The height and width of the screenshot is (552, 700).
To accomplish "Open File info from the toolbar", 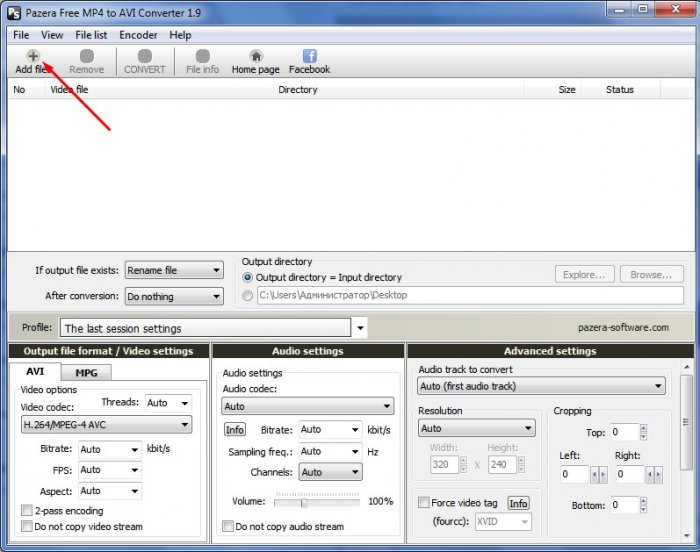I will 203,57.
